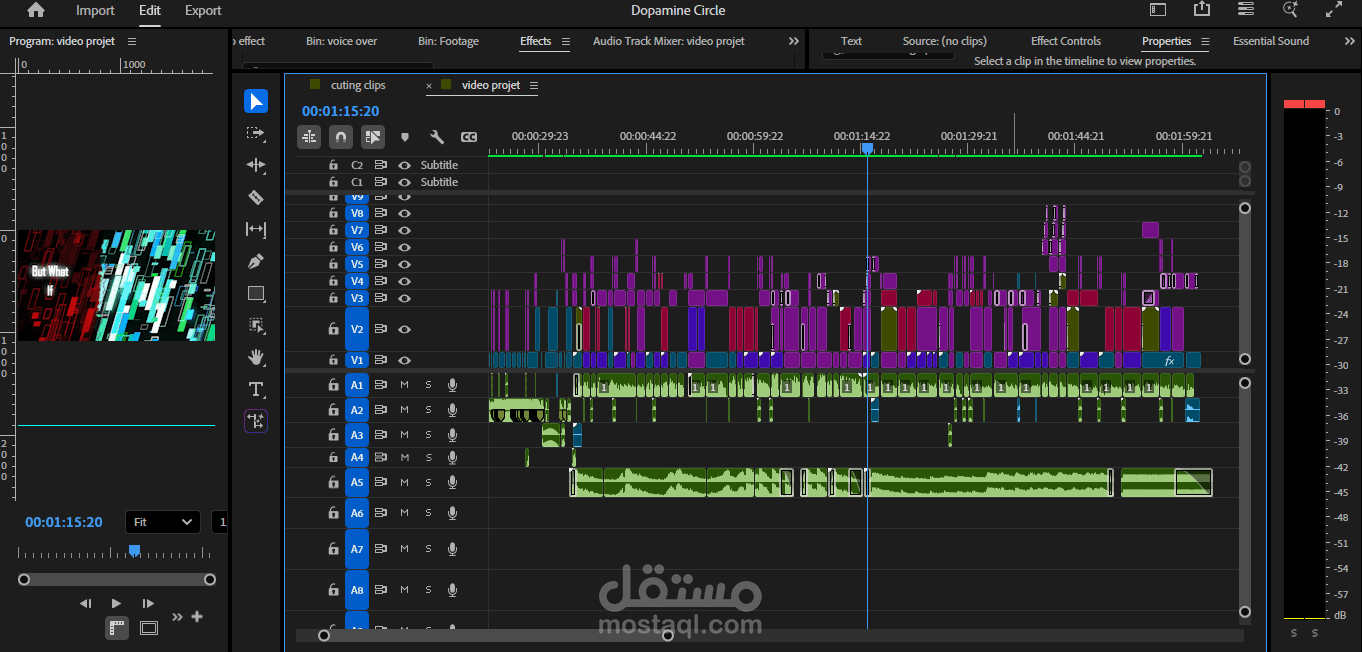Image resolution: width=1362 pixels, height=652 pixels.
Task: Solo the left channel S button under meters
Action: (x=1293, y=633)
